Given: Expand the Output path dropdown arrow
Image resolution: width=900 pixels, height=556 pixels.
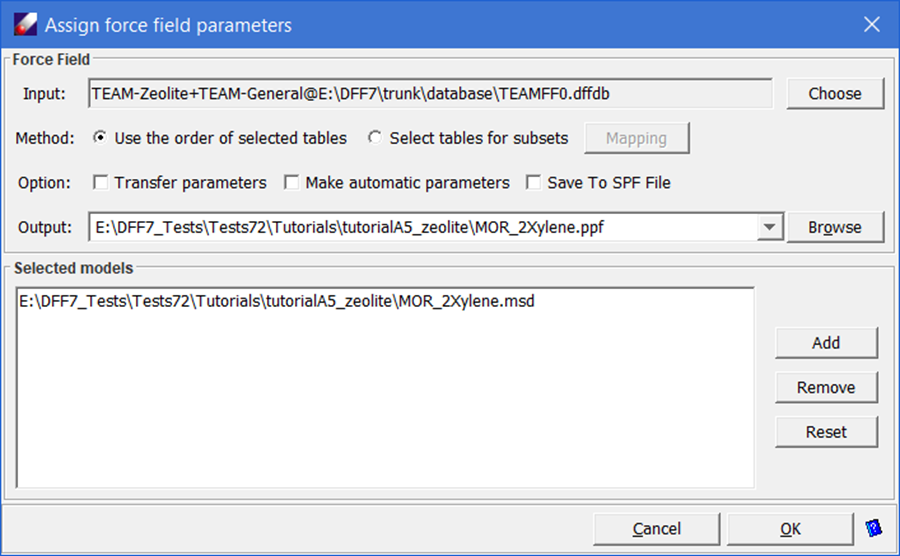Looking at the screenshot, I should (x=769, y=227).
